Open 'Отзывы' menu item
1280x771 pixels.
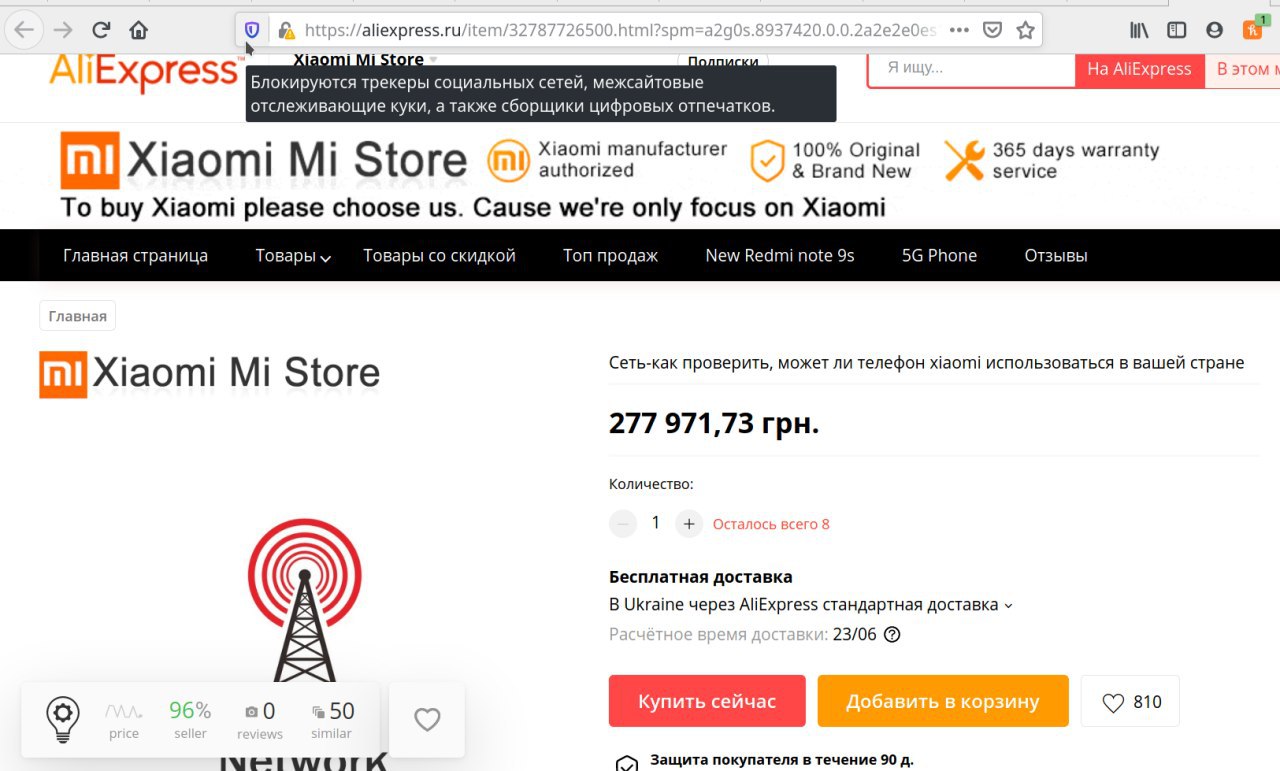coord(1055,255)
